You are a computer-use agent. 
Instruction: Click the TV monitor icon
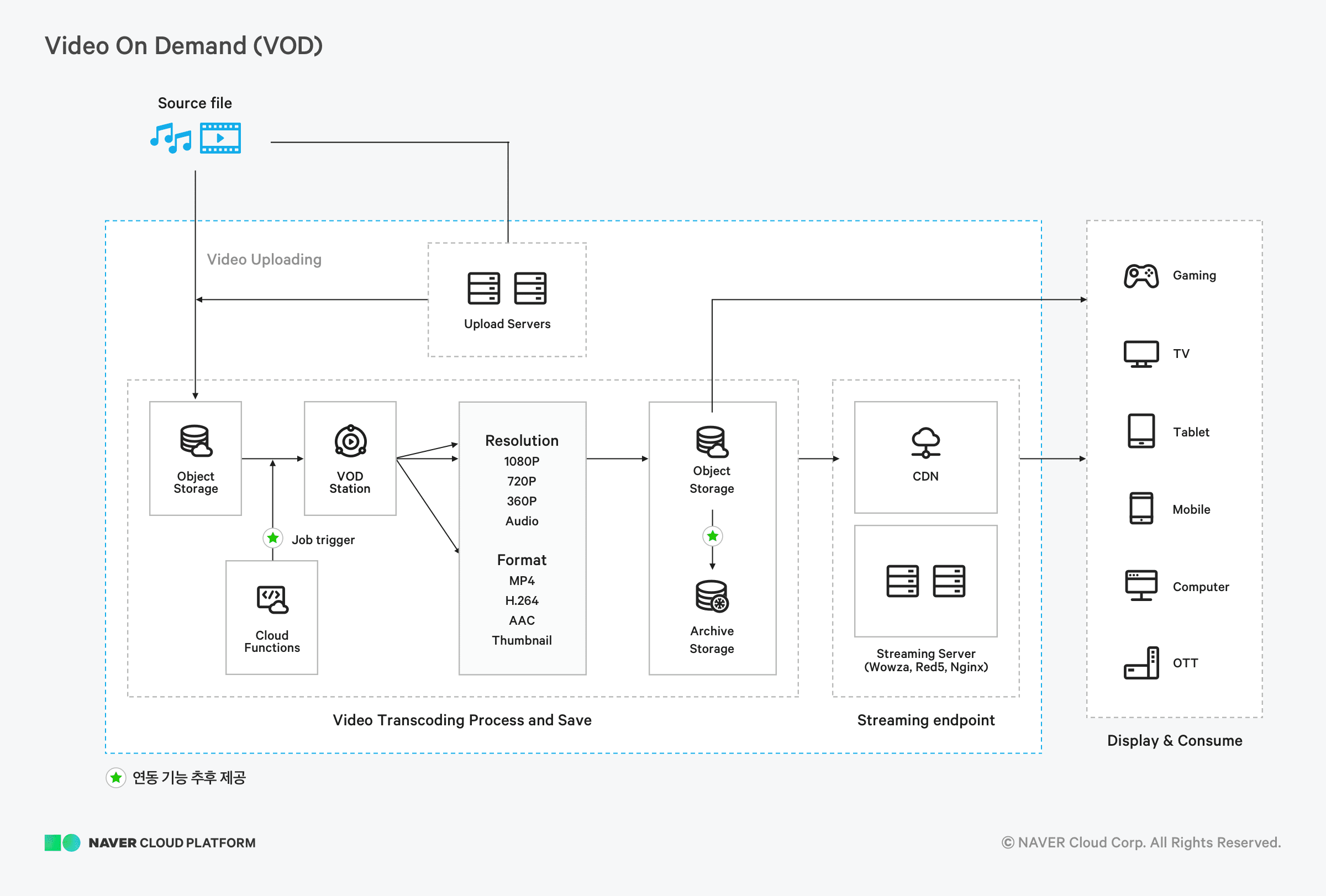(x=1140, y=354)
